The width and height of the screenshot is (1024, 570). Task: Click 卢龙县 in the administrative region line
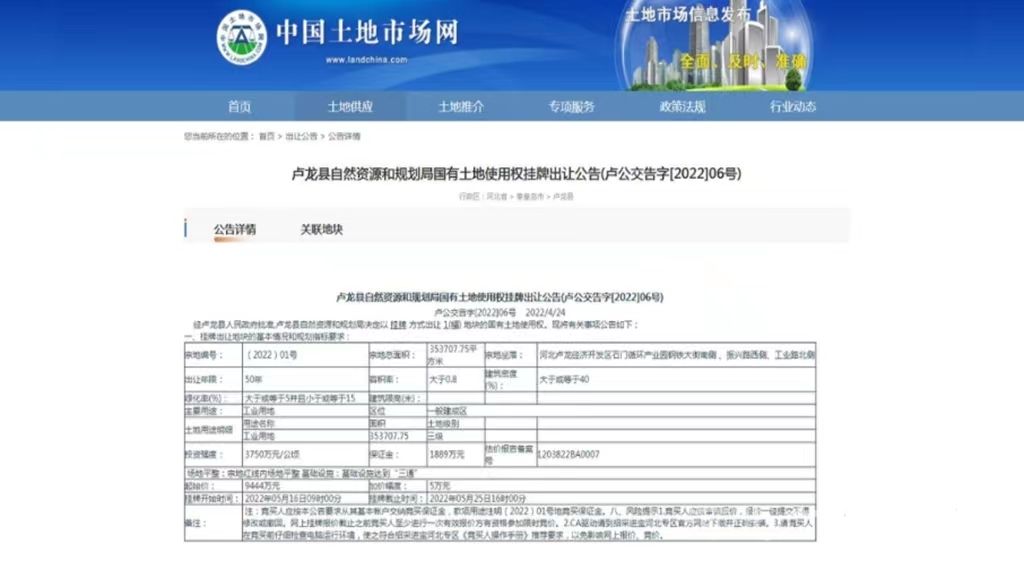(563, 197)
